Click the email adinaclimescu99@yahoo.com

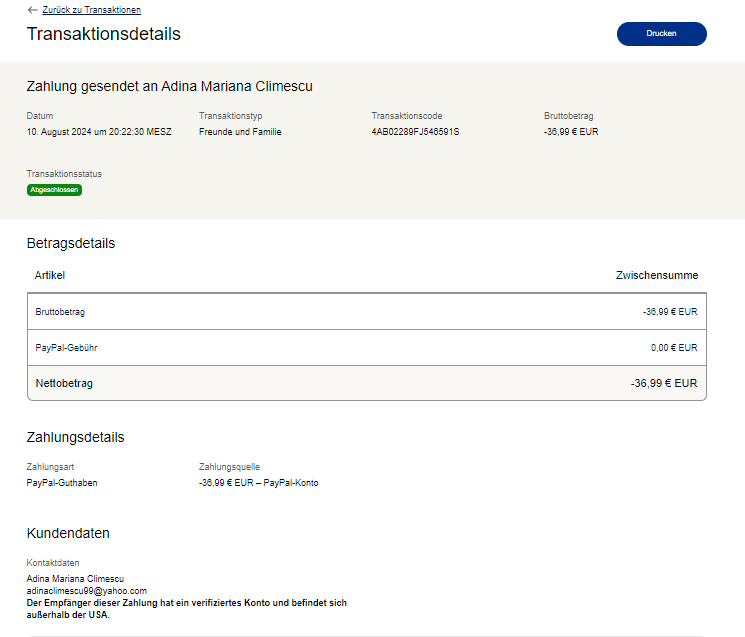point(86,591)
